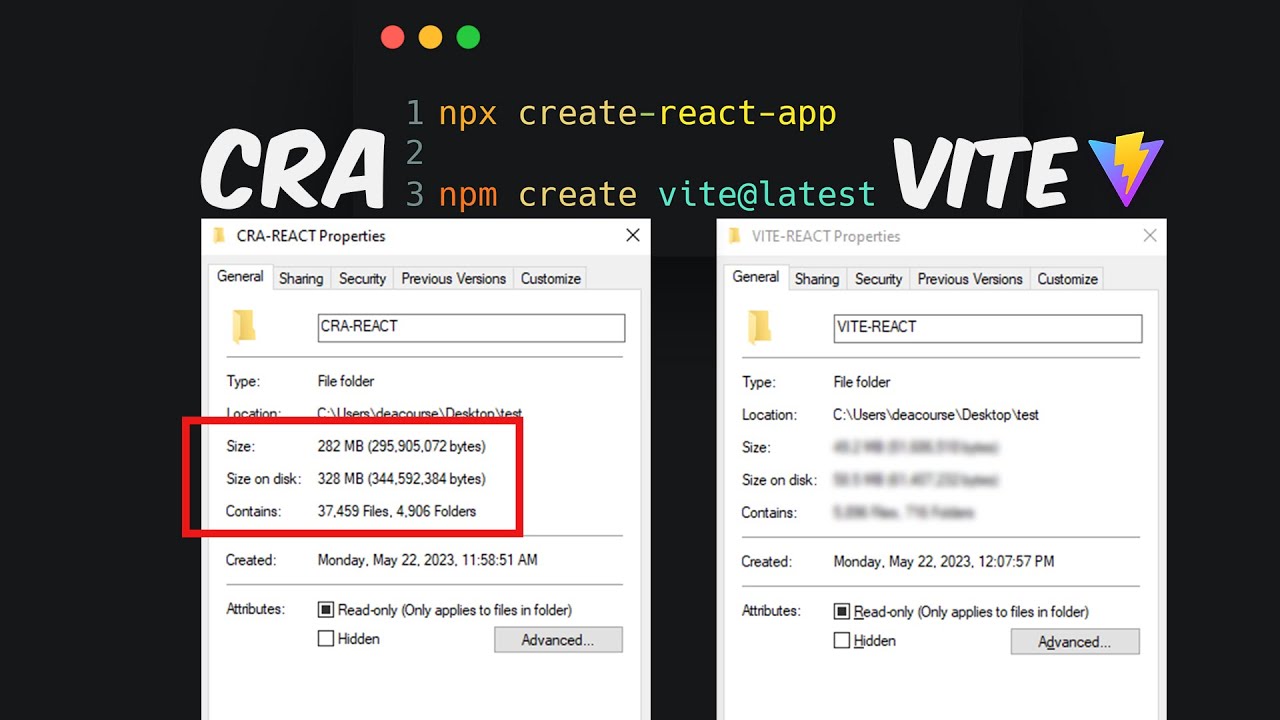Click the 'npx create-react-app' code line
This screenshot has height=720, width=1280.
tap(637, 114)
